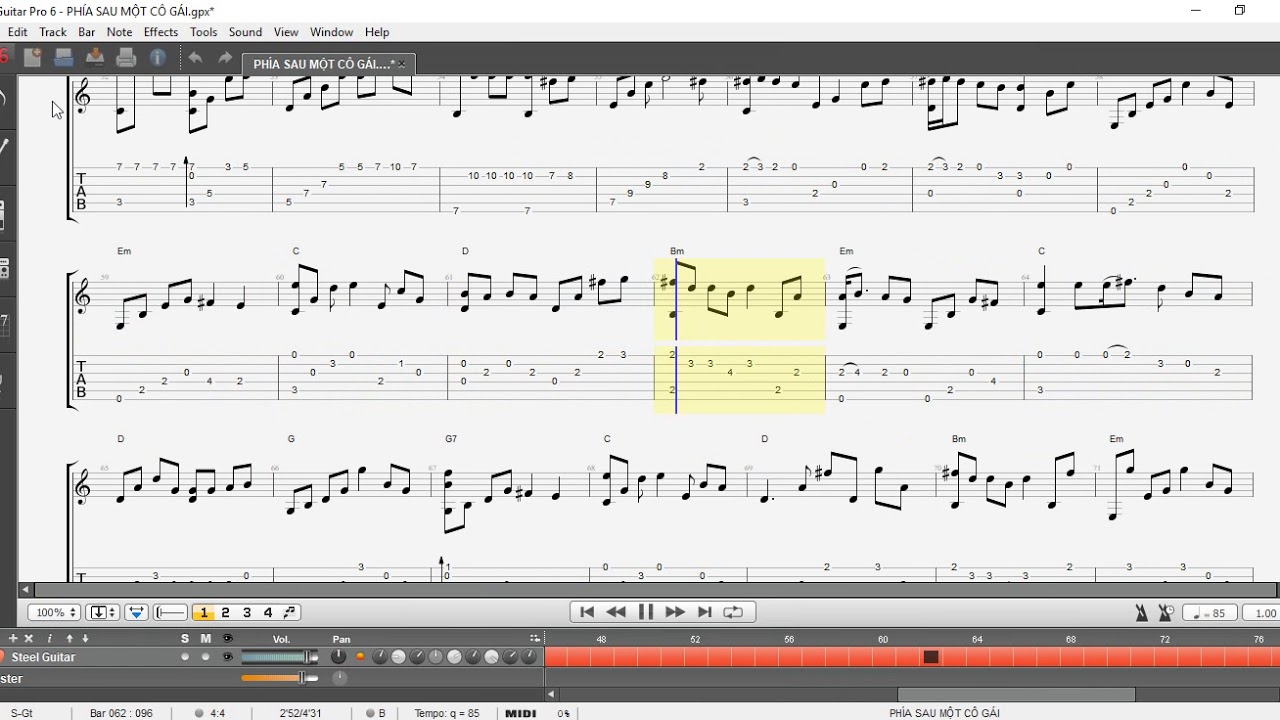Add a new track with plus icon
1280x720 pixels.
13,638
